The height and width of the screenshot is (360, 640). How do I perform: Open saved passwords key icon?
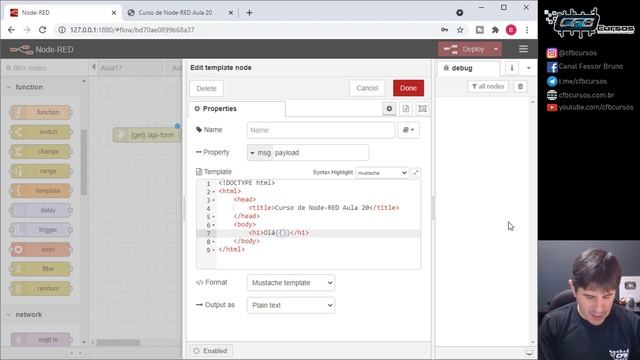point(444,30)
